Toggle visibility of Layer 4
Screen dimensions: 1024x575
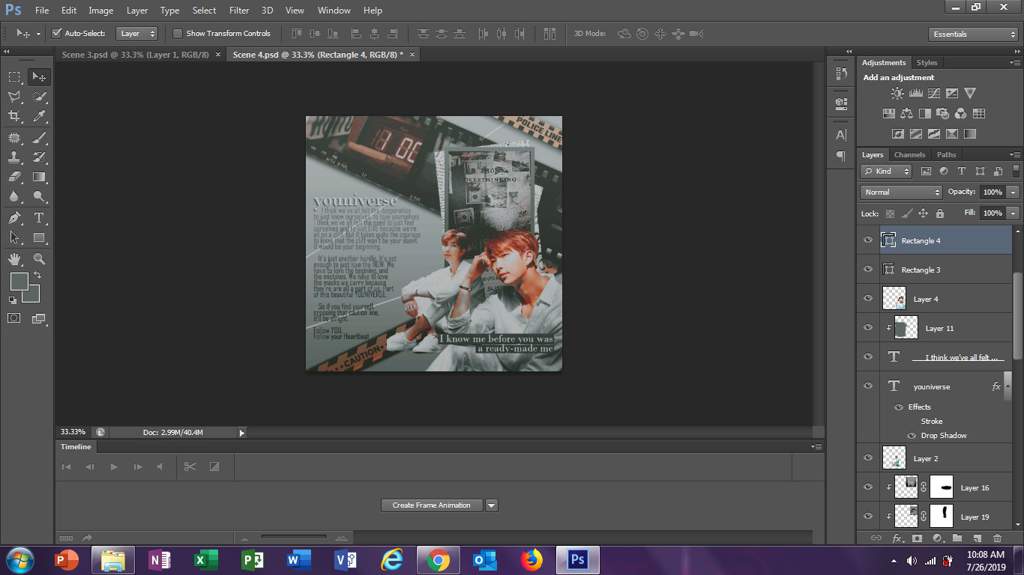tap(868, 298)
